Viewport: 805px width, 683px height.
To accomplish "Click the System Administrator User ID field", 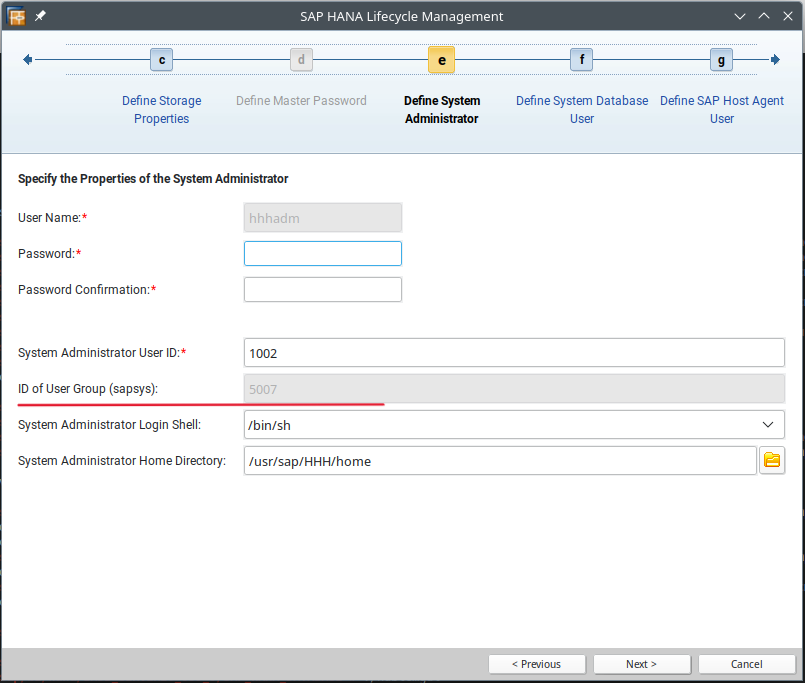I will tap(514, 353).
